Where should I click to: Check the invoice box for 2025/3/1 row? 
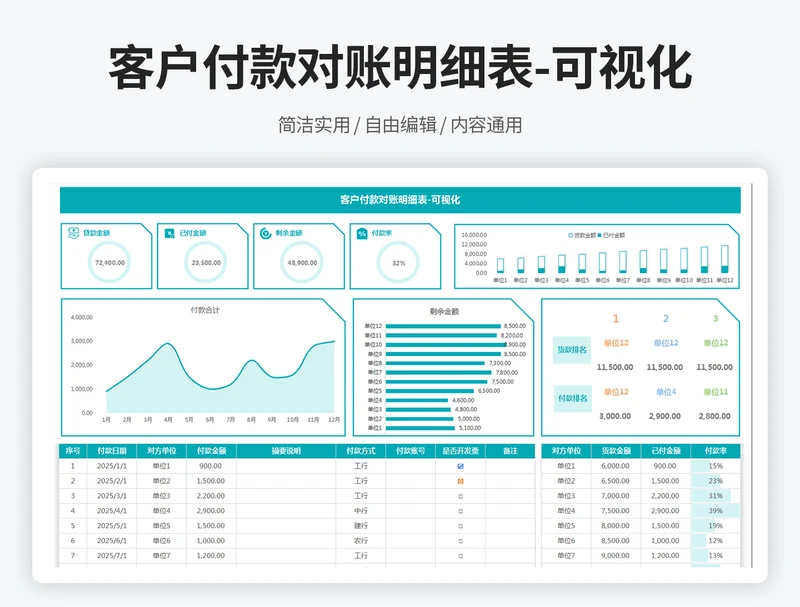(460, 496)
